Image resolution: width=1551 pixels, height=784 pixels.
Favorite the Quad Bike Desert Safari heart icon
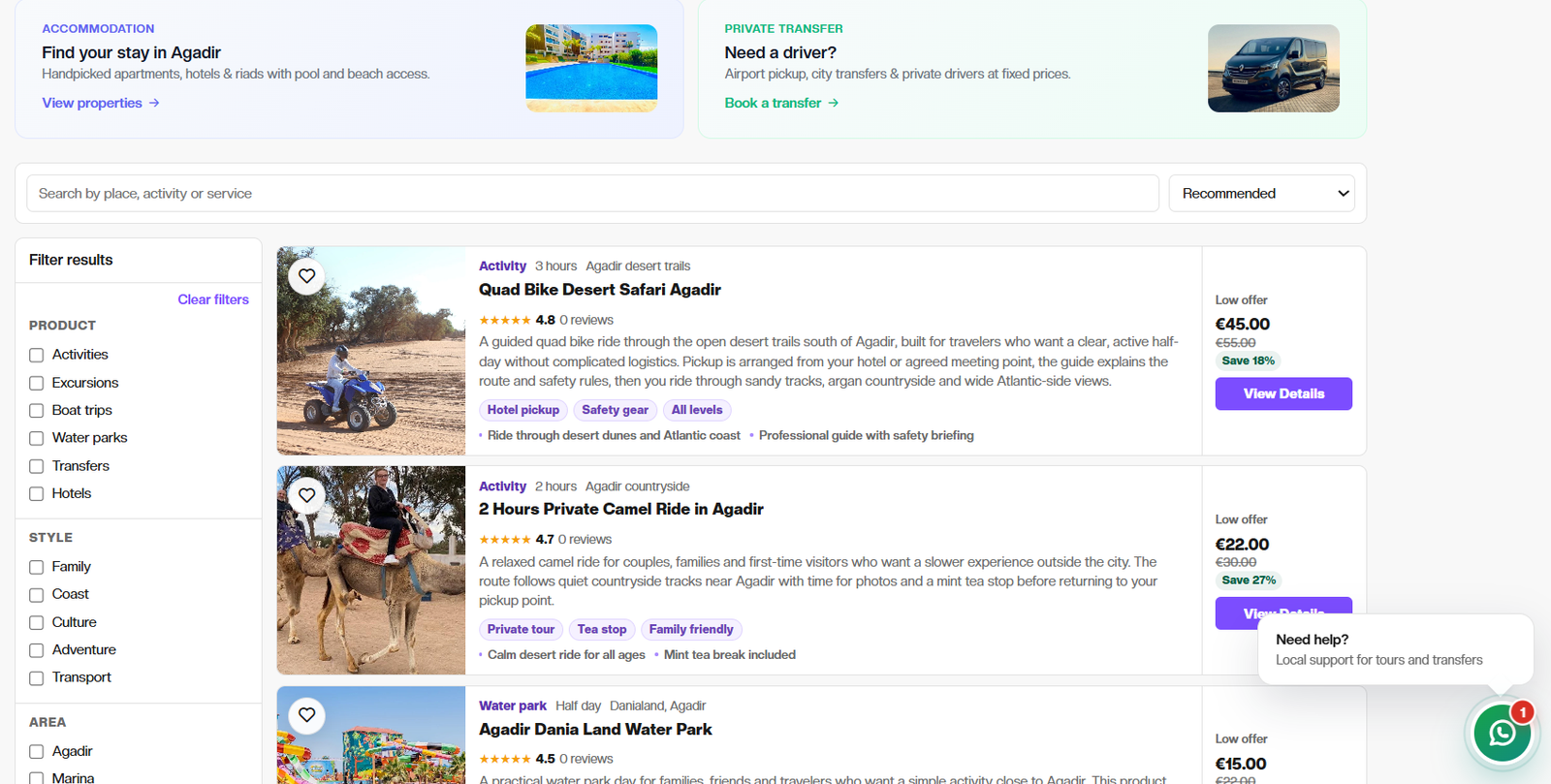[x=306, y=276]
